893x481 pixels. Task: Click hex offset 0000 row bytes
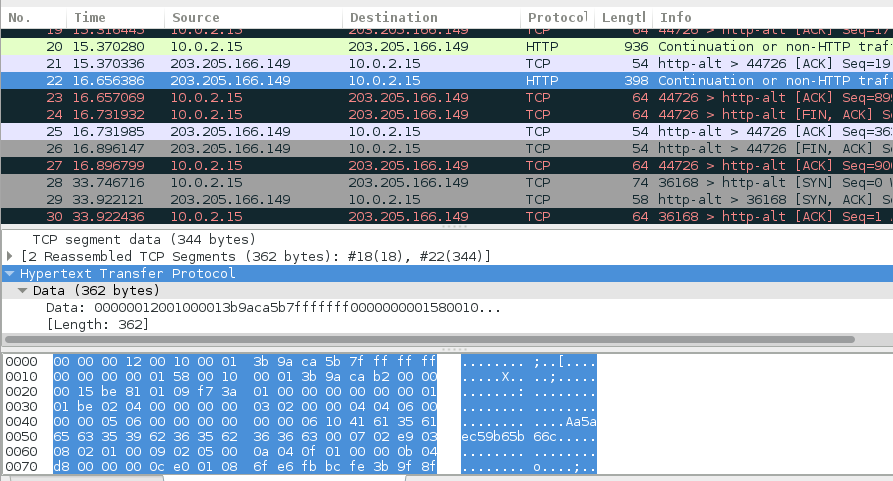pos(245,361)
